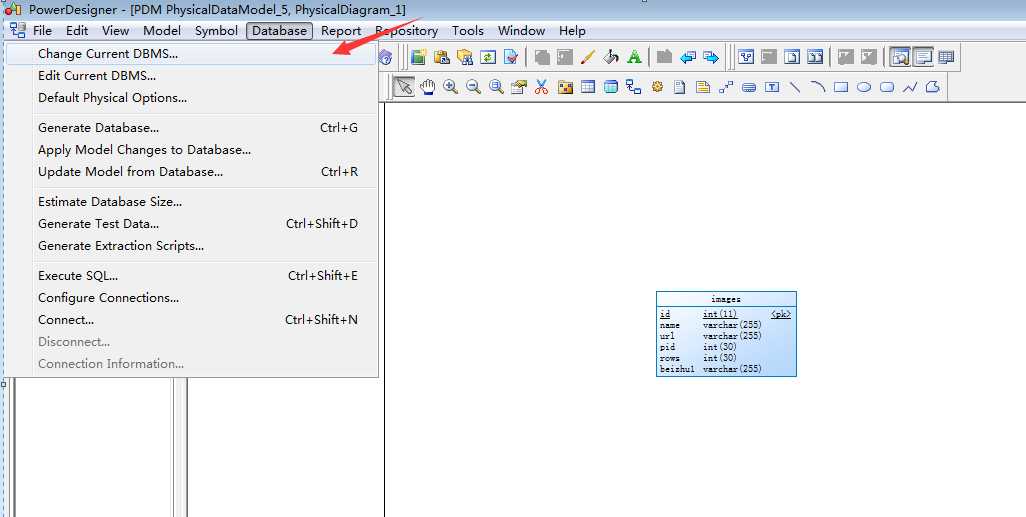This screenshot has height=517, width=1026.
Task: Select the Ellipse shape tool
Action: (x=864, y=86)
